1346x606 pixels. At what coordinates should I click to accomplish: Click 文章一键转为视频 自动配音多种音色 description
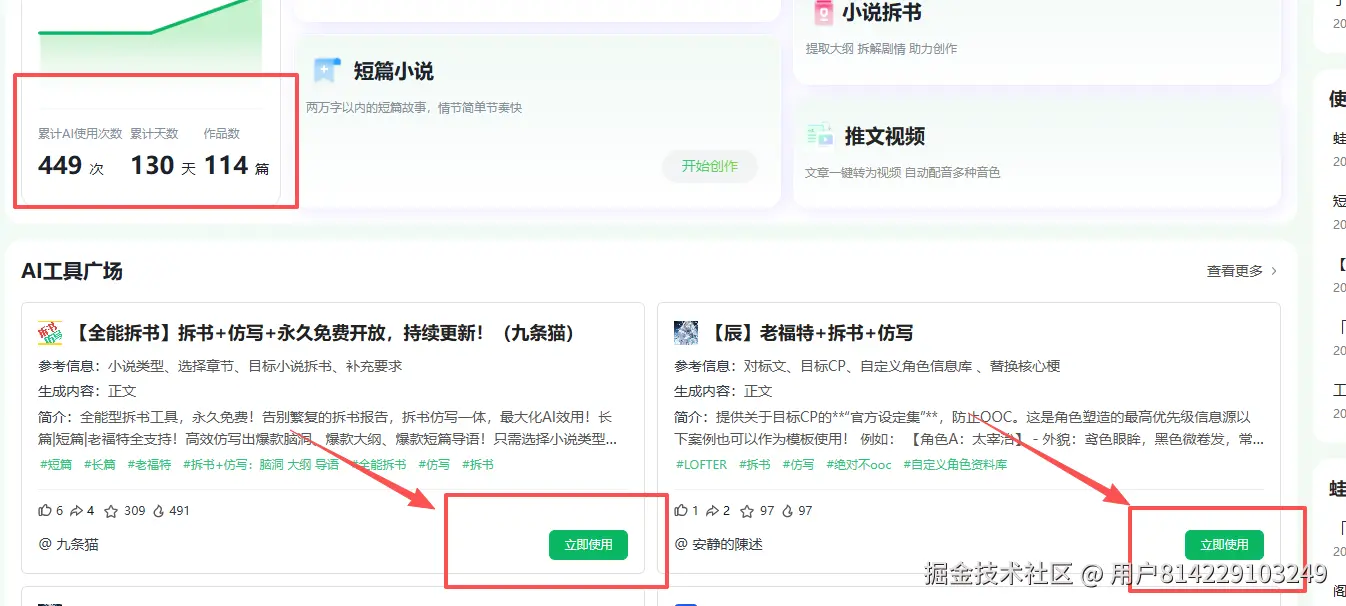point(903,173)
